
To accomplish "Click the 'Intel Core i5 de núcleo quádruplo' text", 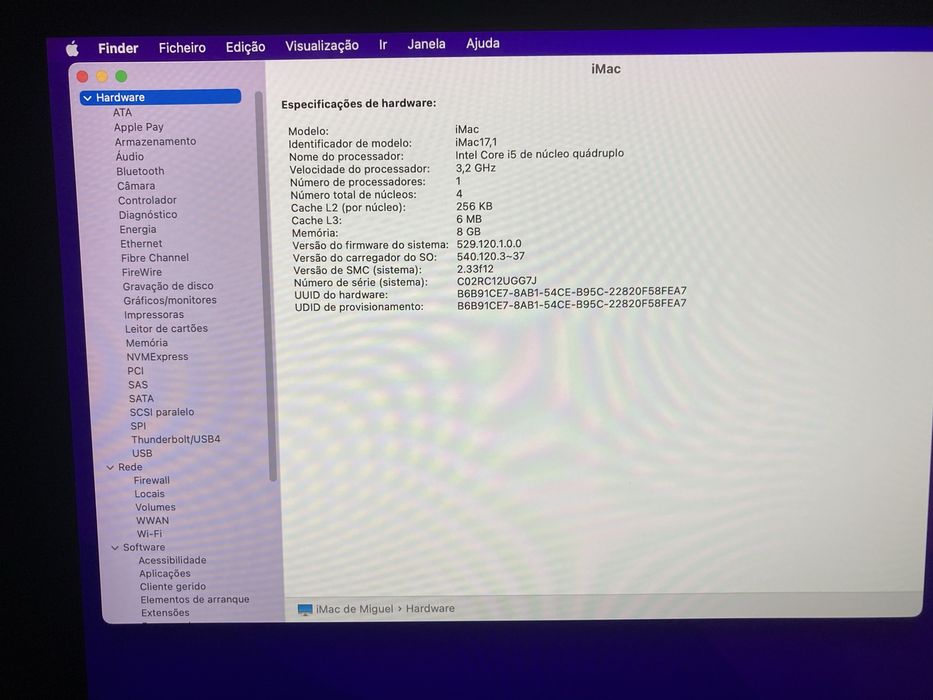I will tap(540, 154).
